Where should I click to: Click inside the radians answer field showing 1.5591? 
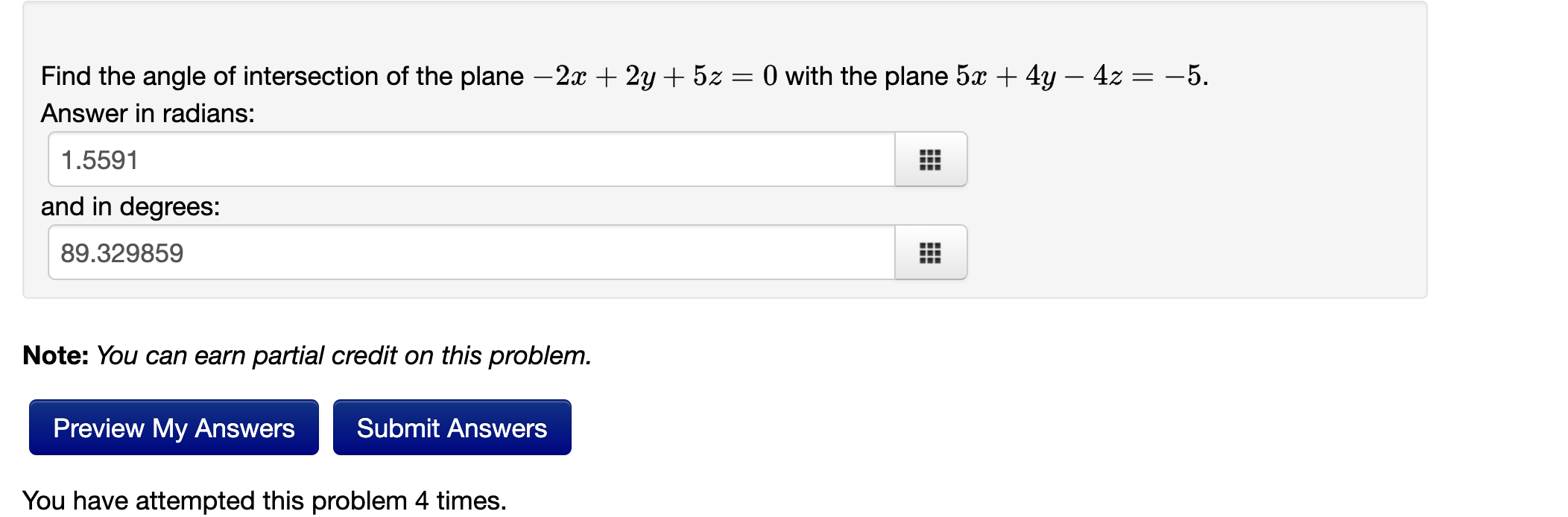pyautogui.click(x=447, y=159)
